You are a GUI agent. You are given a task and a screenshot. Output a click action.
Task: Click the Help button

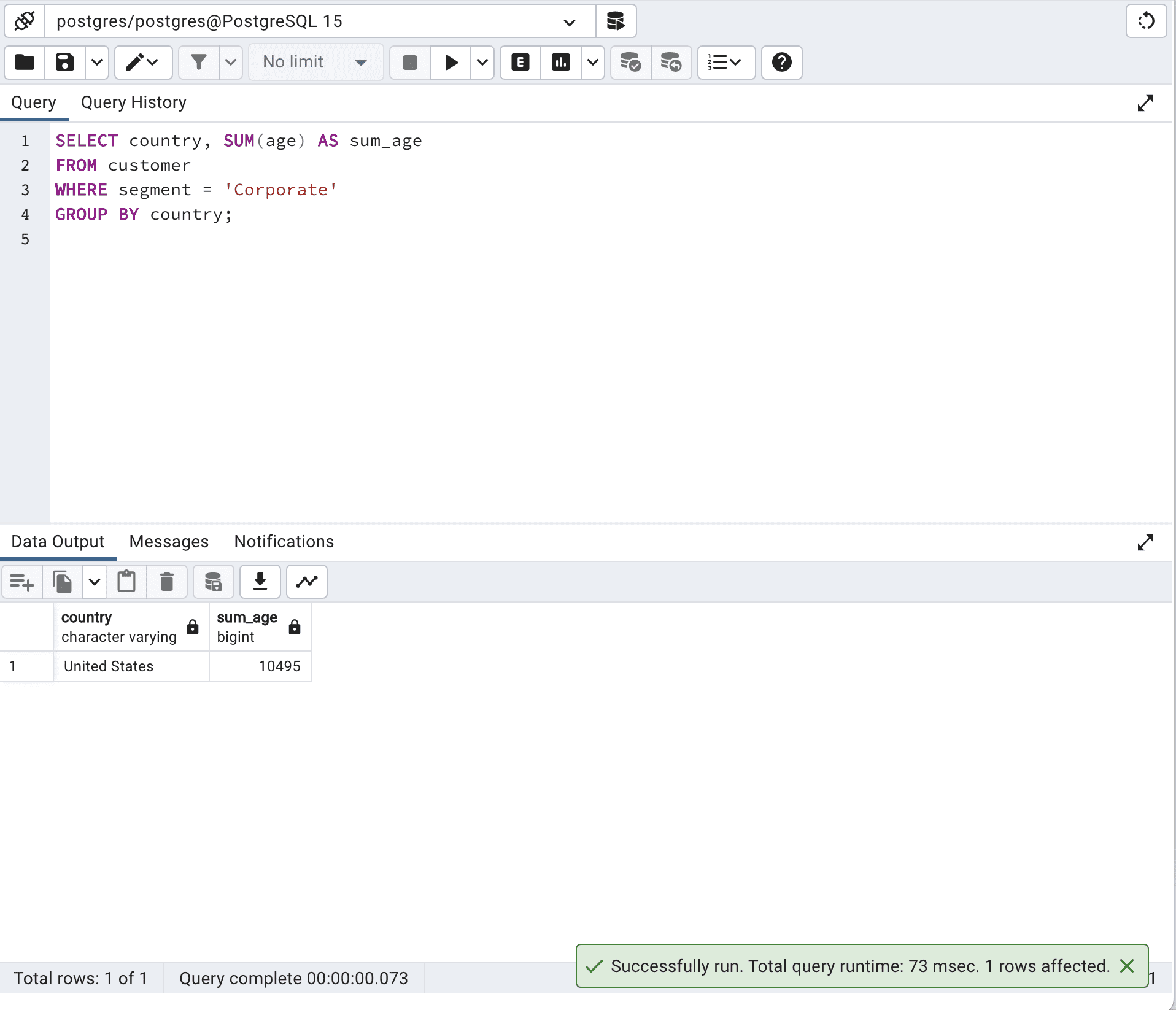781,62
